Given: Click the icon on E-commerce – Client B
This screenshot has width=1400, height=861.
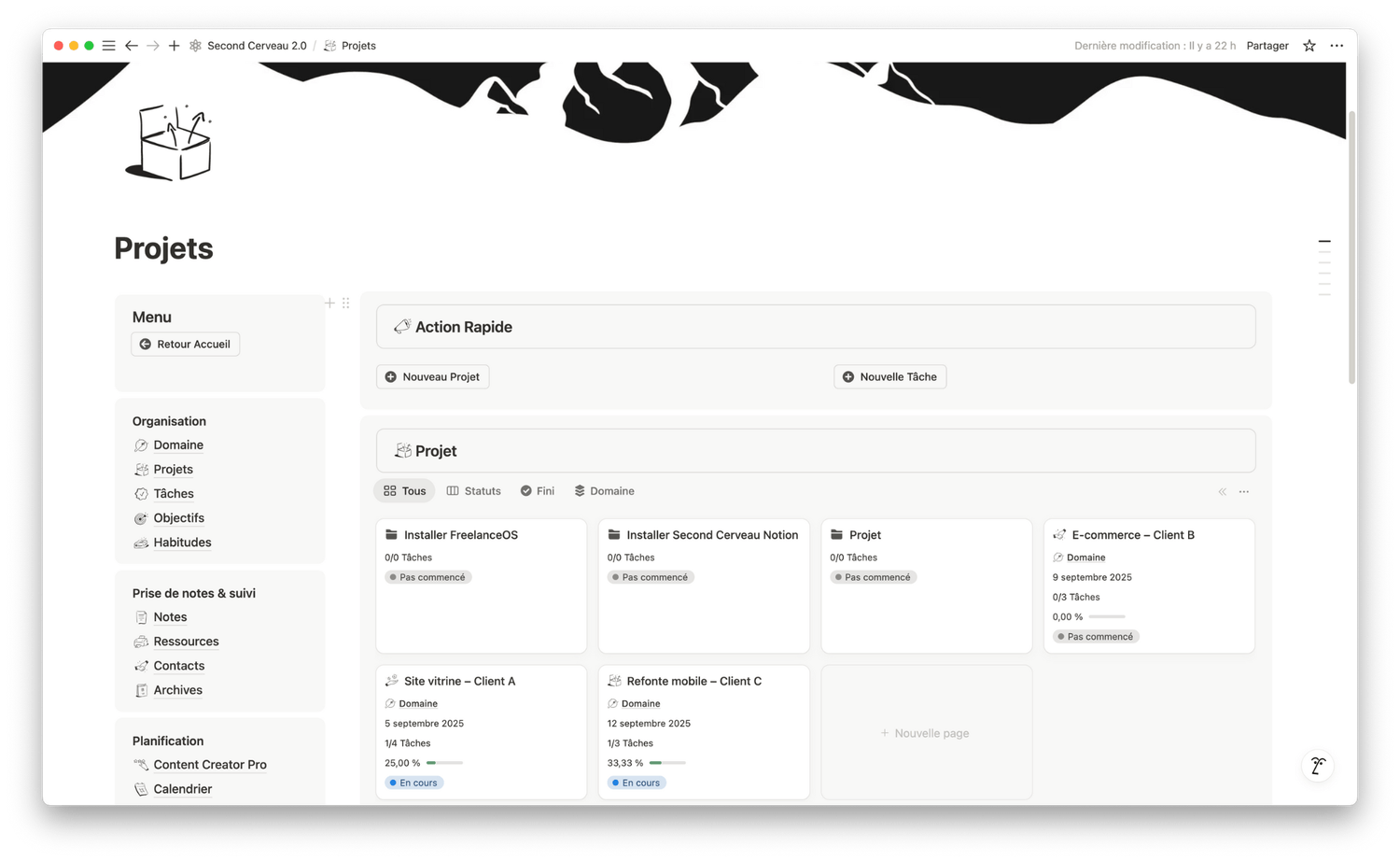Looking at the screenshot, I should [x=1059, y=535].
